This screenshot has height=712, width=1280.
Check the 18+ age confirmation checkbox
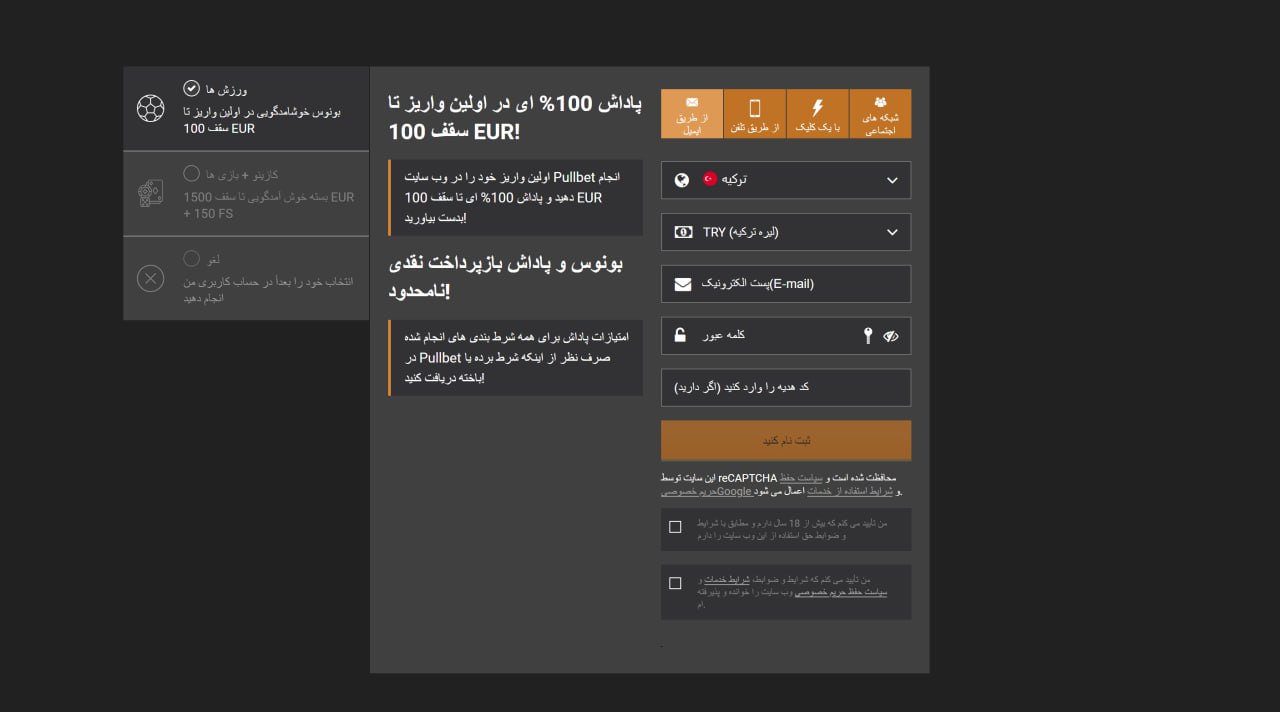click(675, 526)
